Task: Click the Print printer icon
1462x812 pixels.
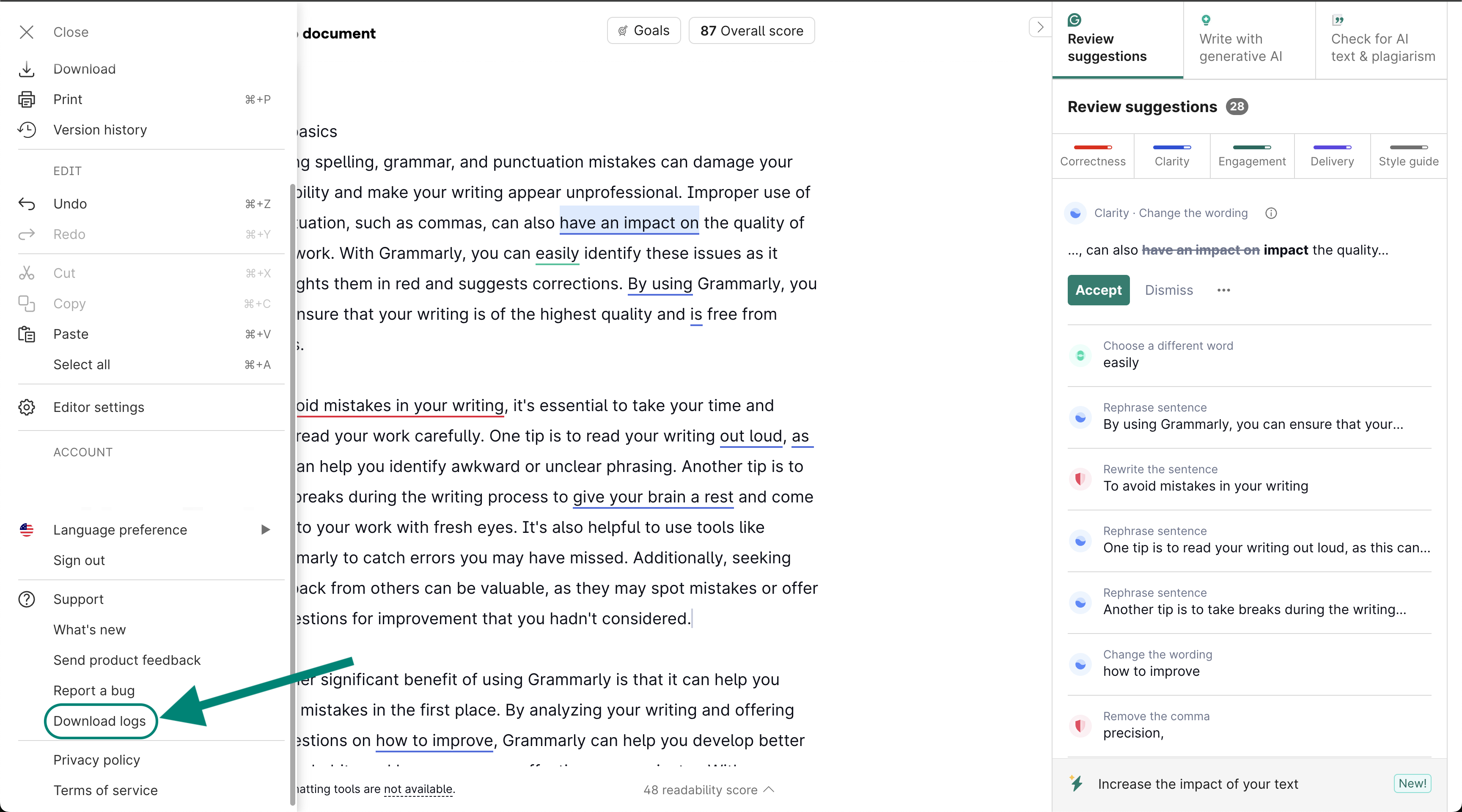Action: click(x=26, y=99)
